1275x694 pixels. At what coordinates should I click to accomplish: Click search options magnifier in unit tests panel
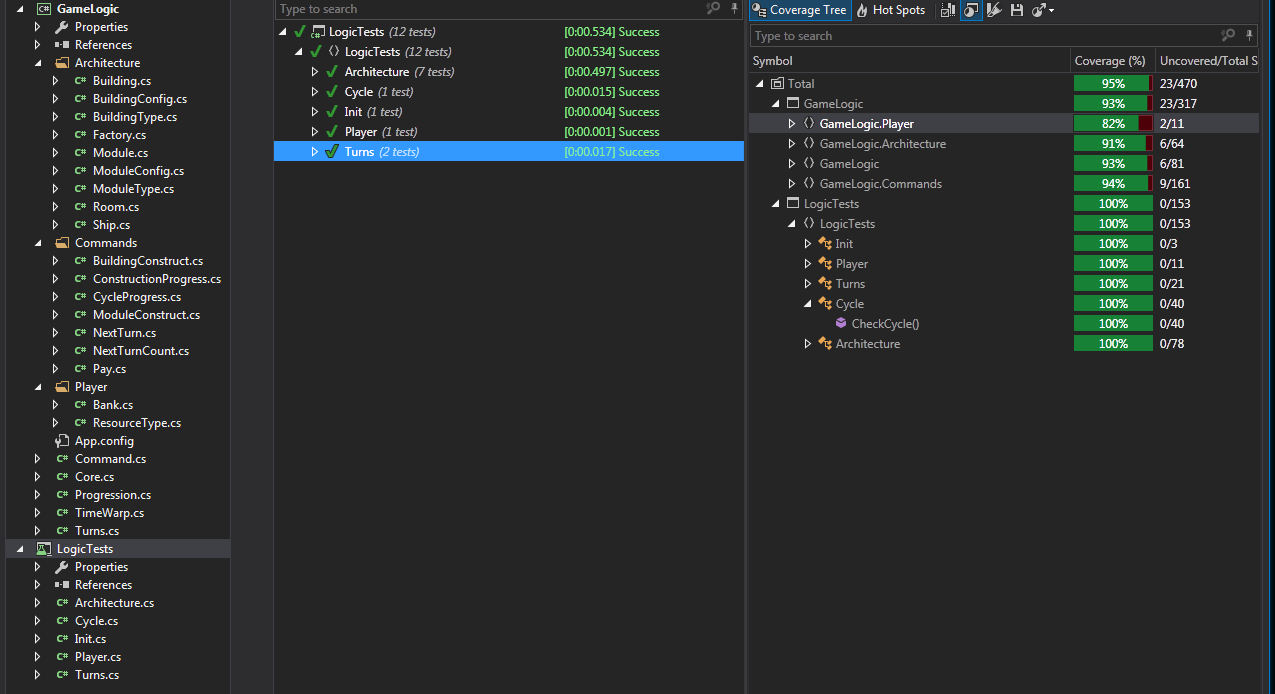coord(713,8)
